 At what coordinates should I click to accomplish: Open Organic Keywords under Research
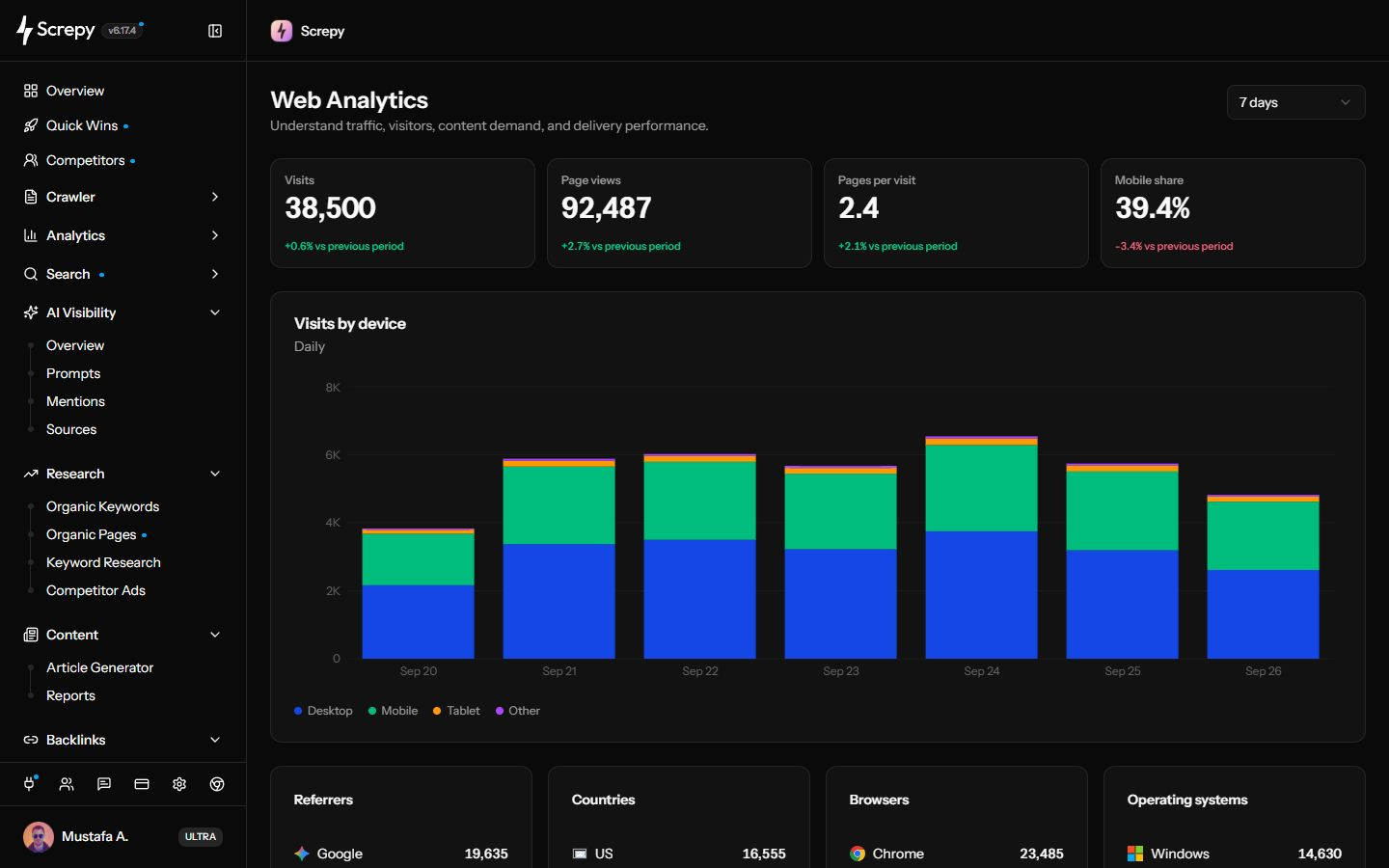(102, 506)
